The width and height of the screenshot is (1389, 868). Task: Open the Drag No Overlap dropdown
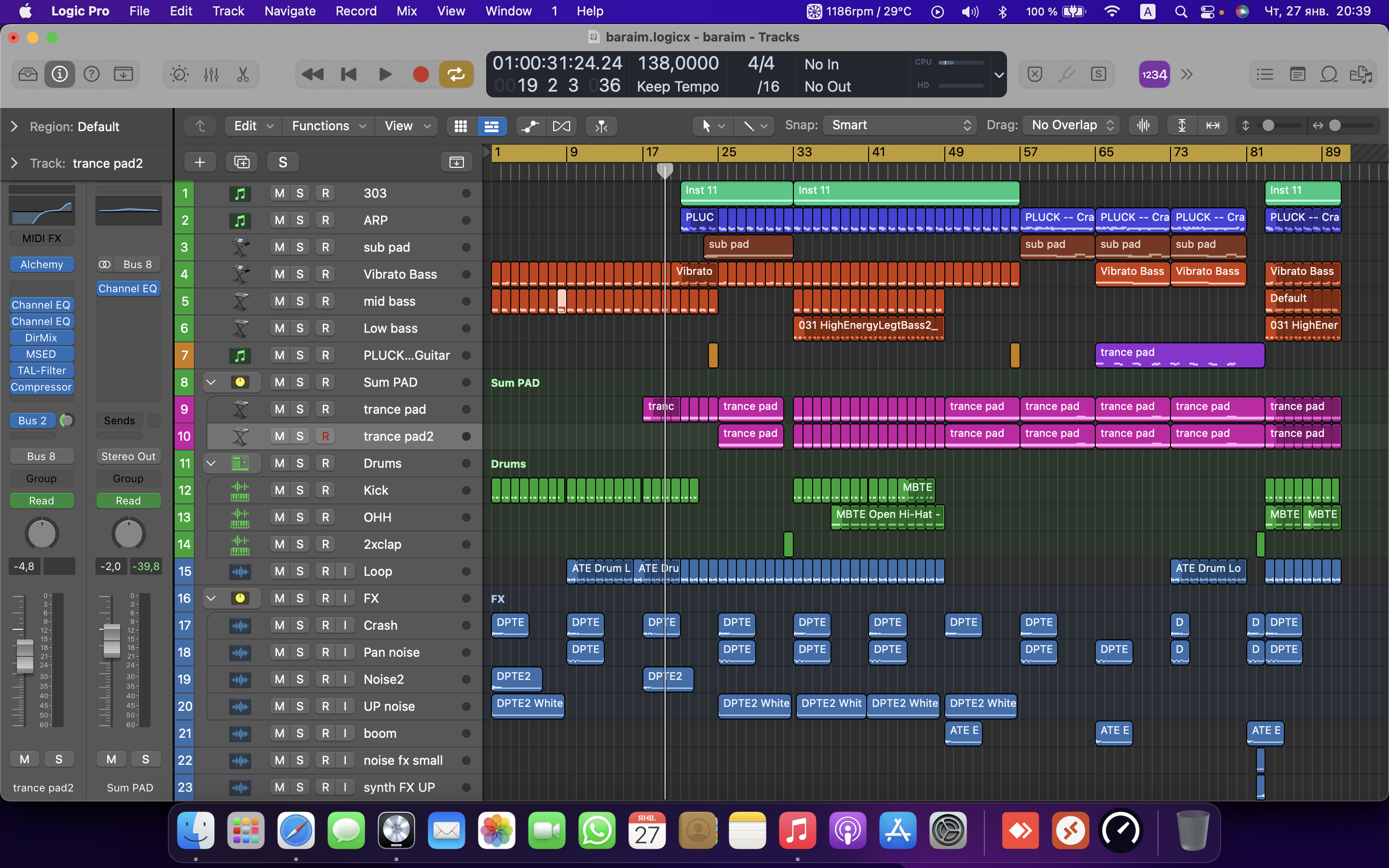tap(1071, 125)
